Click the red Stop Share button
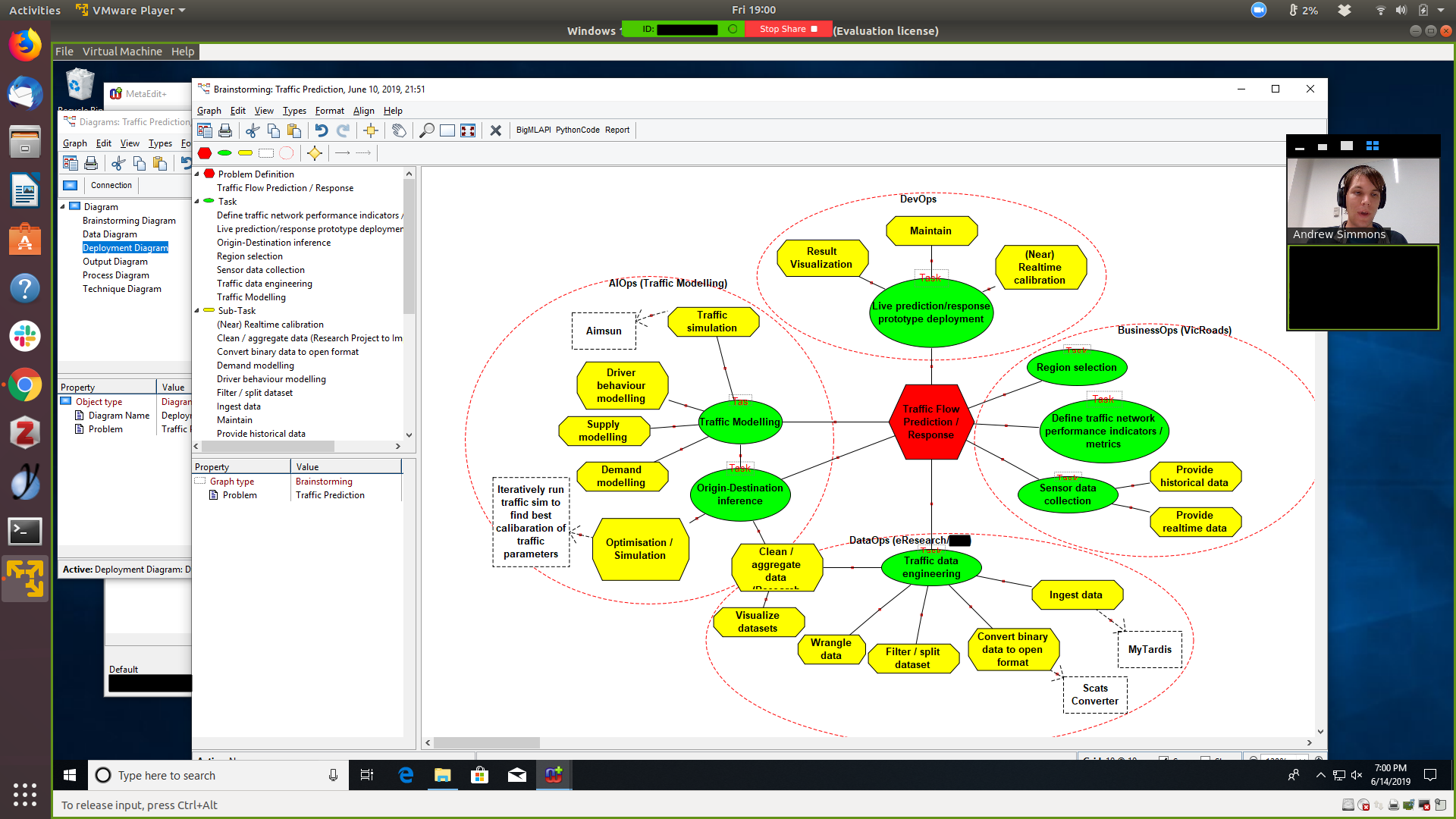This screenshot has width=1456, height=819. (788, 29)
